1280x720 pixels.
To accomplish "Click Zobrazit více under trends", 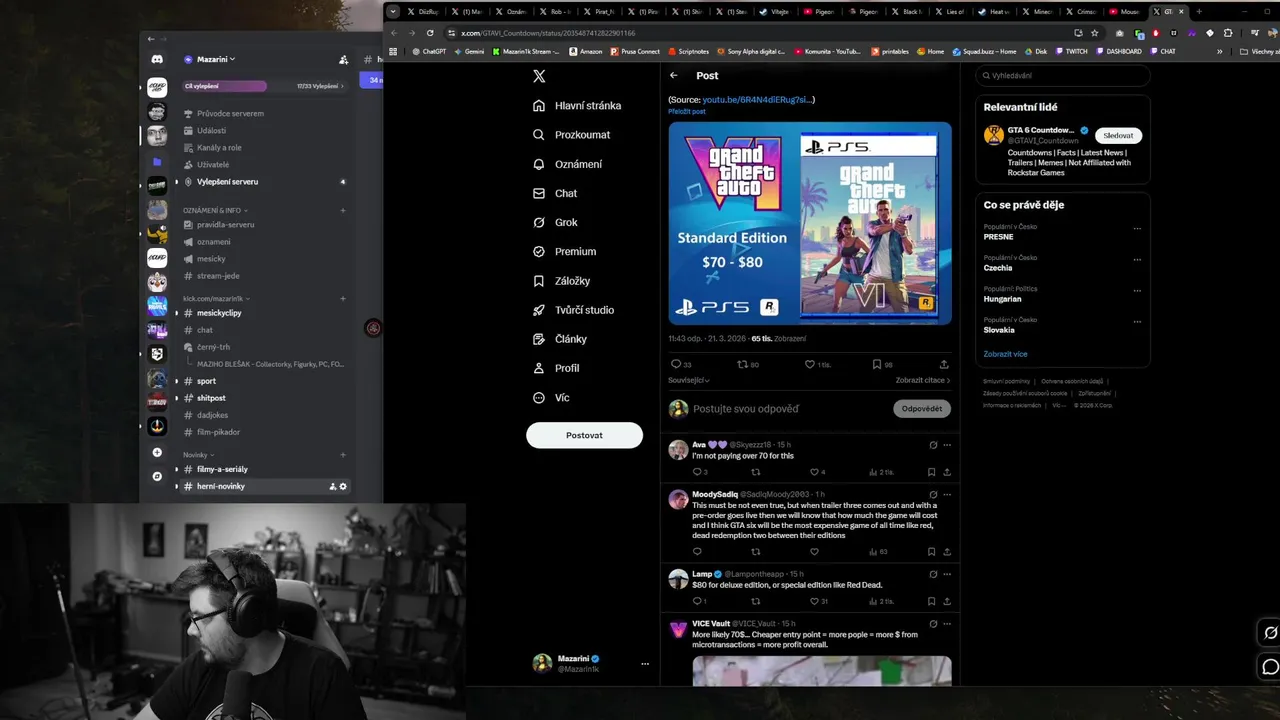I will coord(1005,354).
